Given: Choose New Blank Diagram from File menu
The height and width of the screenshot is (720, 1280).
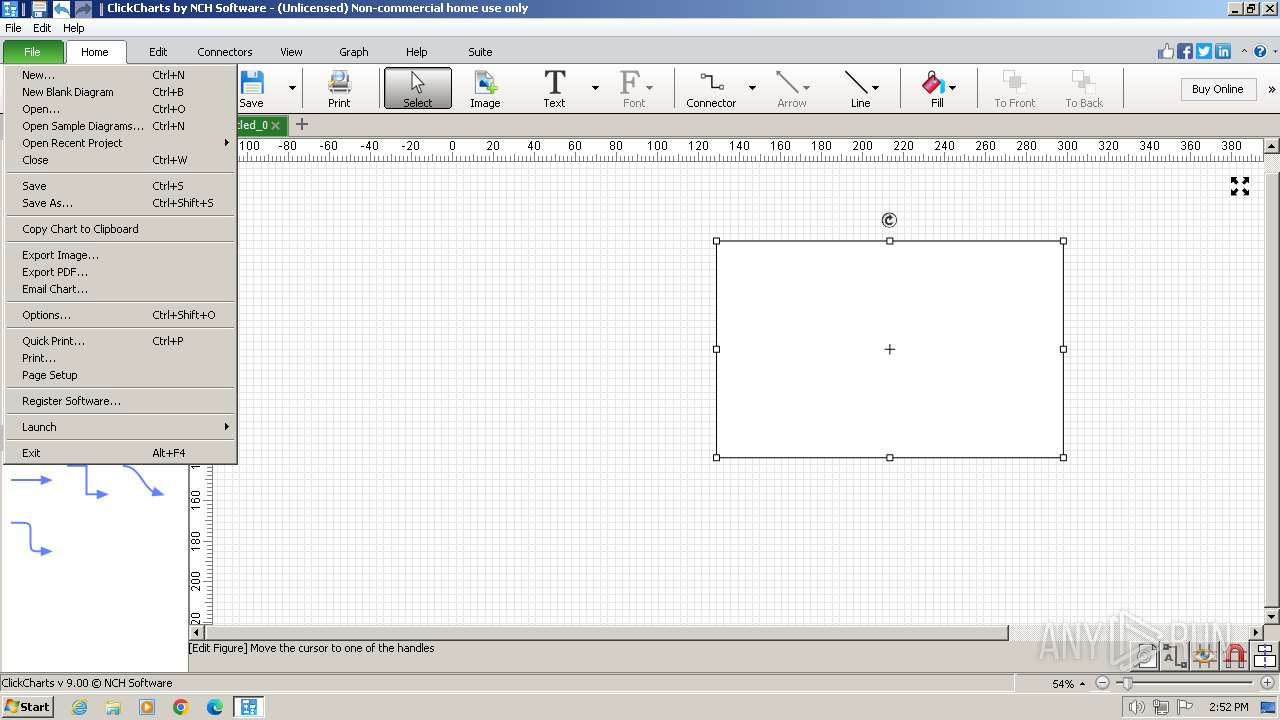Looking at the screenshot, I should [x=120, y=92].
